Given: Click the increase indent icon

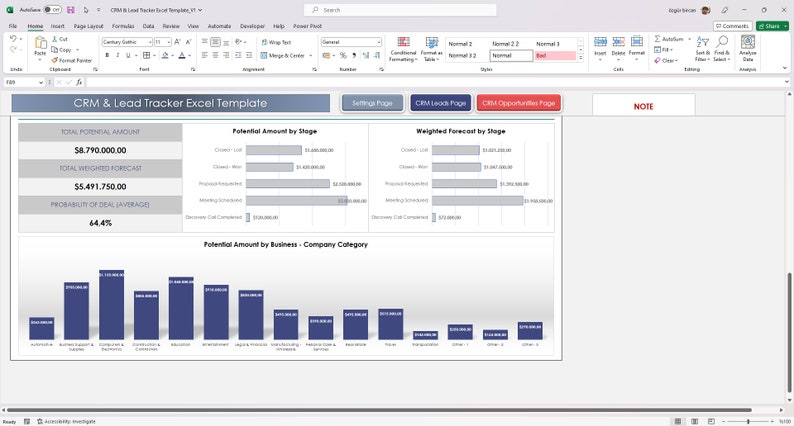Looking at the screenshot, I should [249, 55].
